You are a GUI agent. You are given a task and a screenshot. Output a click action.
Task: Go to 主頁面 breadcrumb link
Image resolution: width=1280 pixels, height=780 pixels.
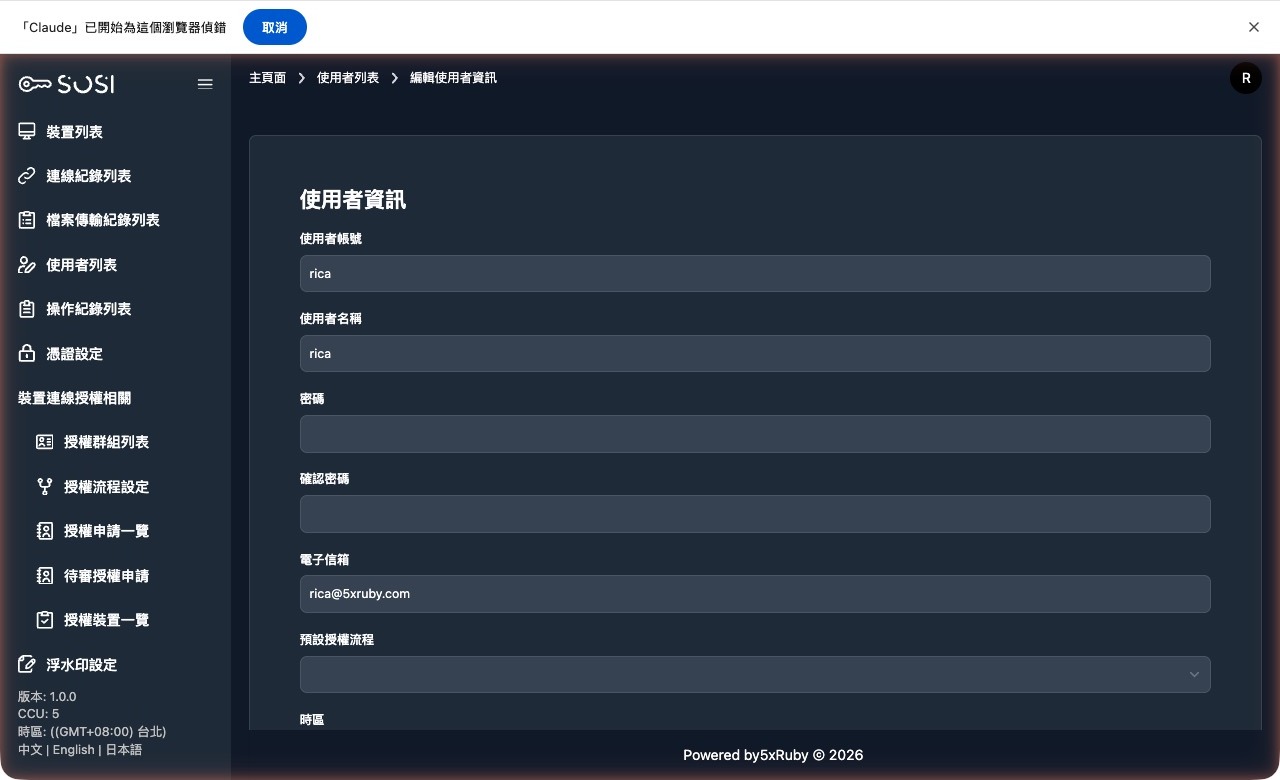click(x=267, y=78)
